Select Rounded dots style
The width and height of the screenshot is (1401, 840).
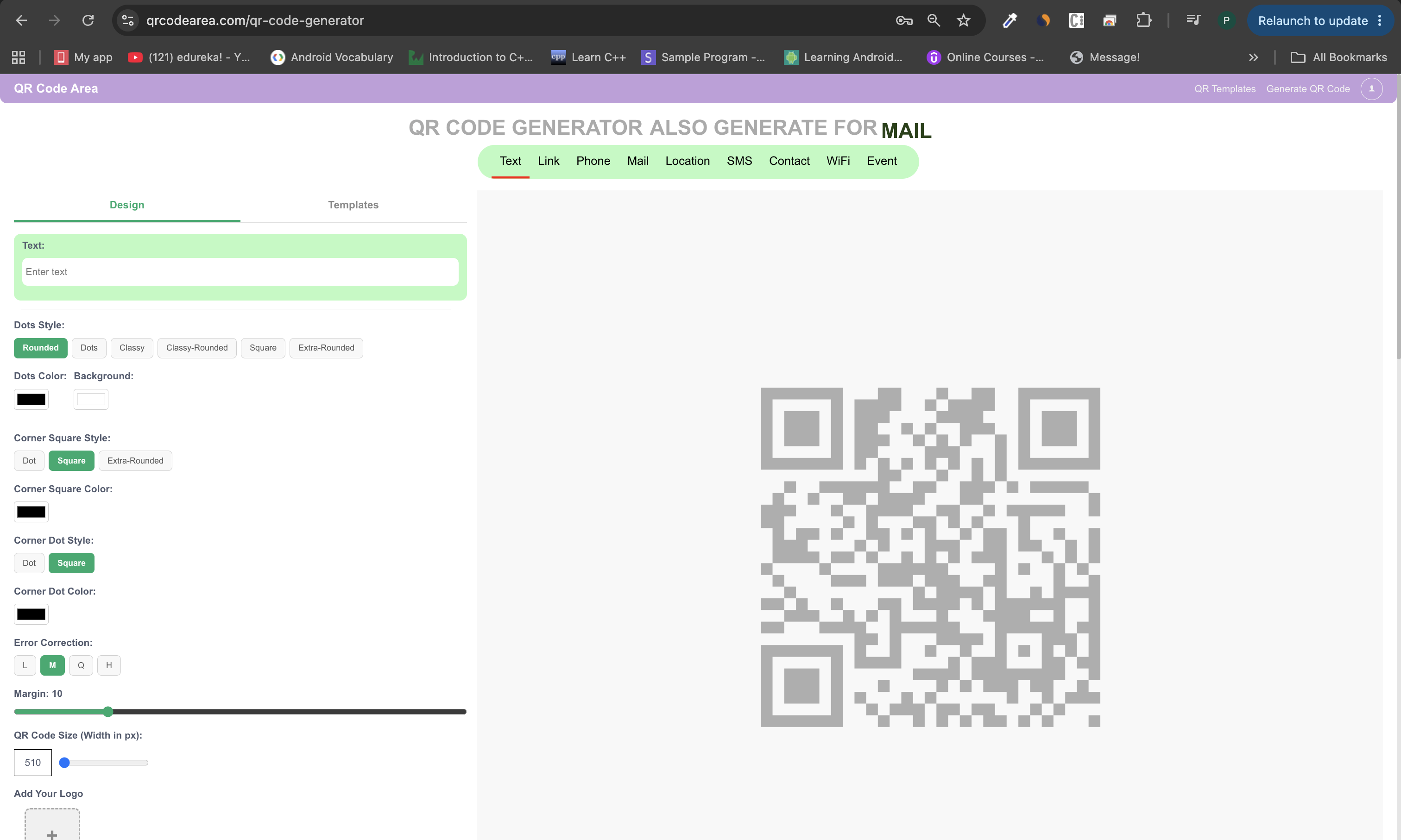click(x=41, y=348)
